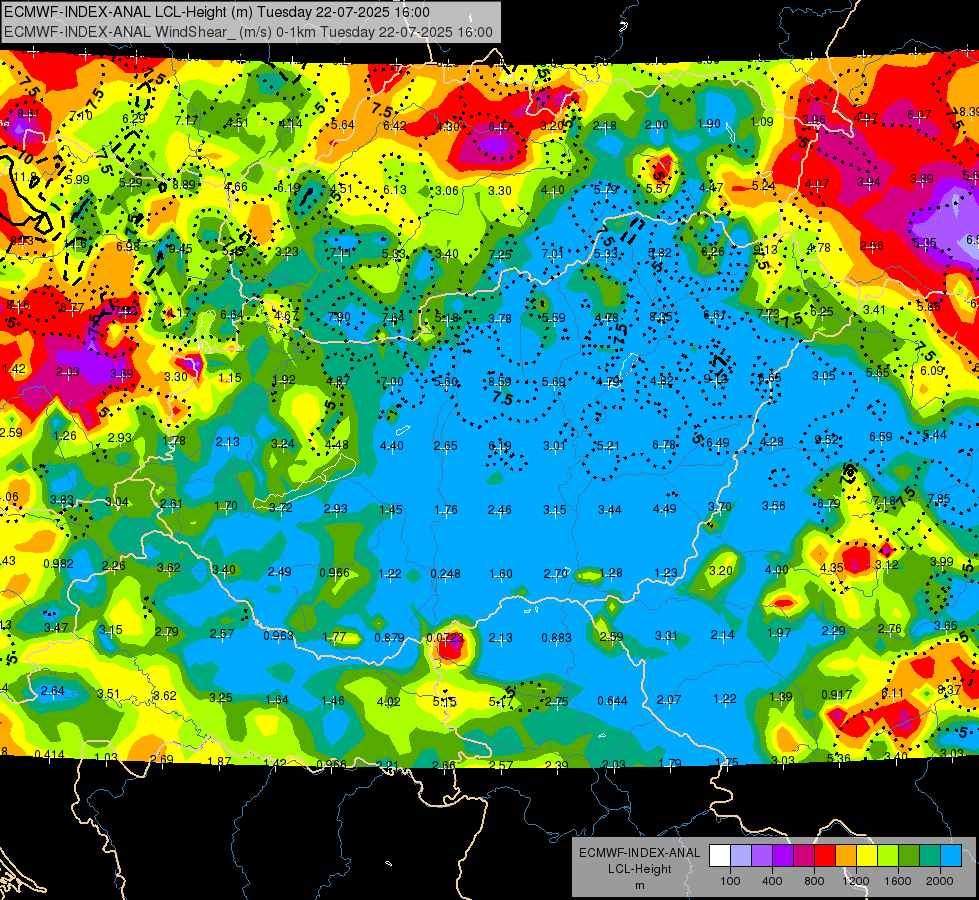Click the yellow swatch in the legend
The image size is (979, 900).
click(x=867, y=856)
